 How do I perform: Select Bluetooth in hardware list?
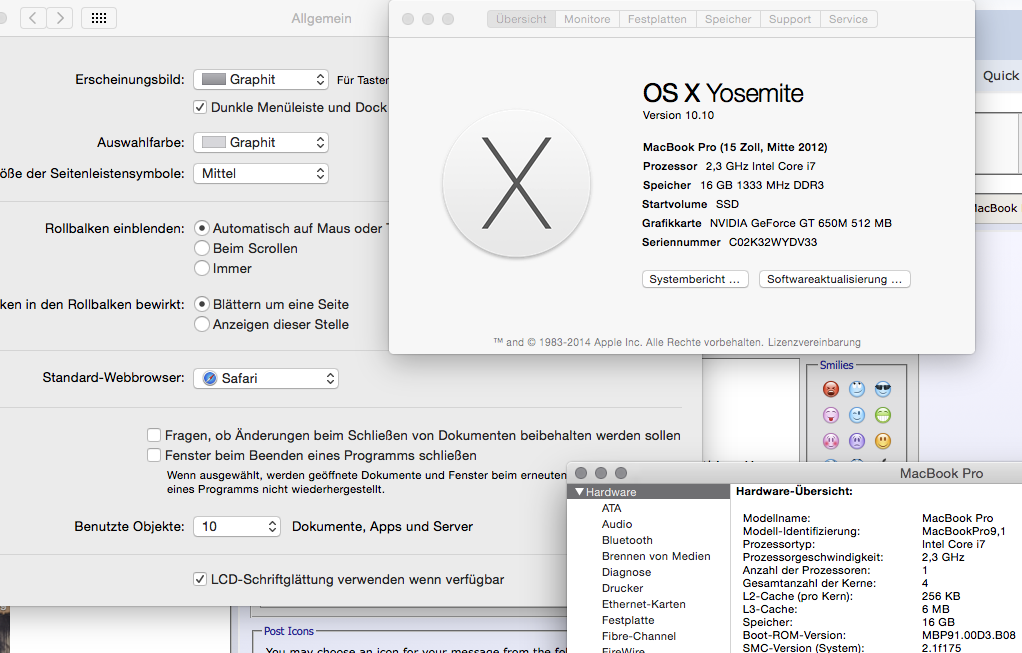pyautogui.click(x=627, y=540)
